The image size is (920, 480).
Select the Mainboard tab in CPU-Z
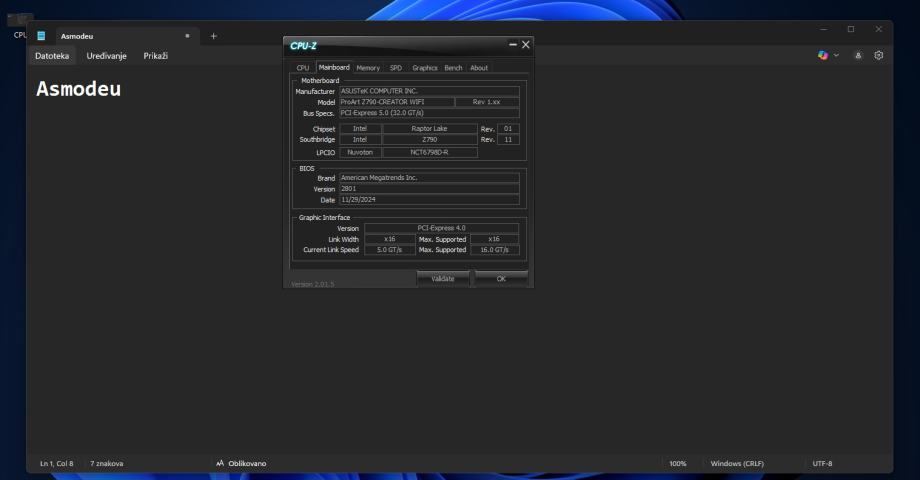click(x=334, y=67)
